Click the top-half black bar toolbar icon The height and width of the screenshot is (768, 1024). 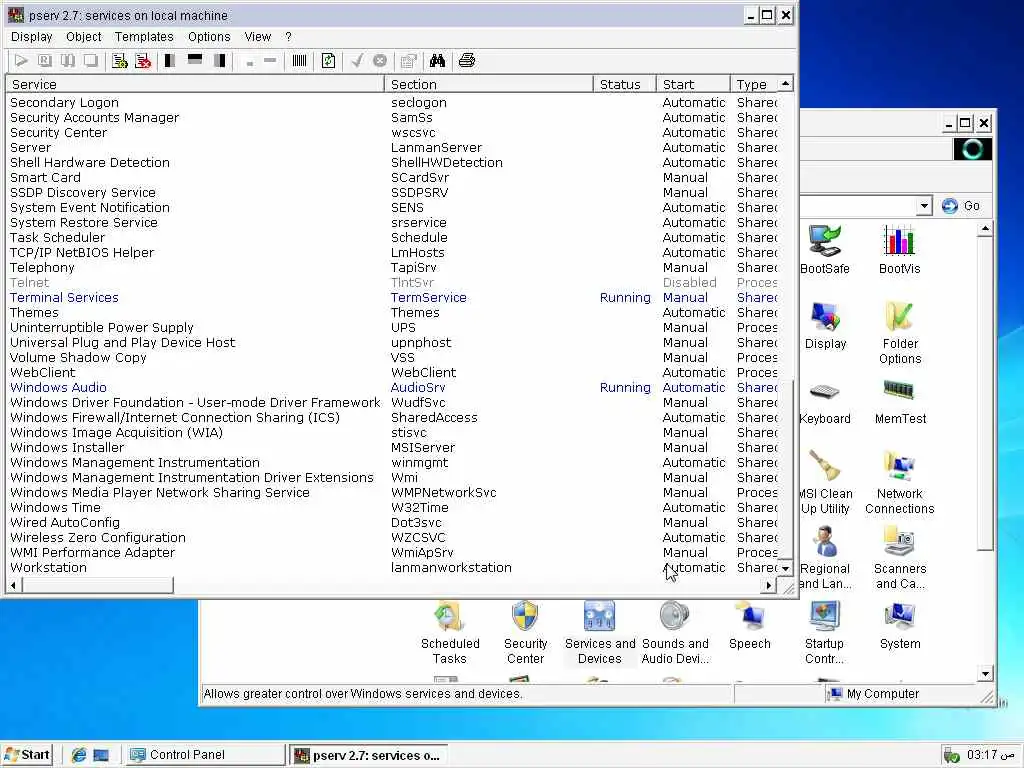195,61
